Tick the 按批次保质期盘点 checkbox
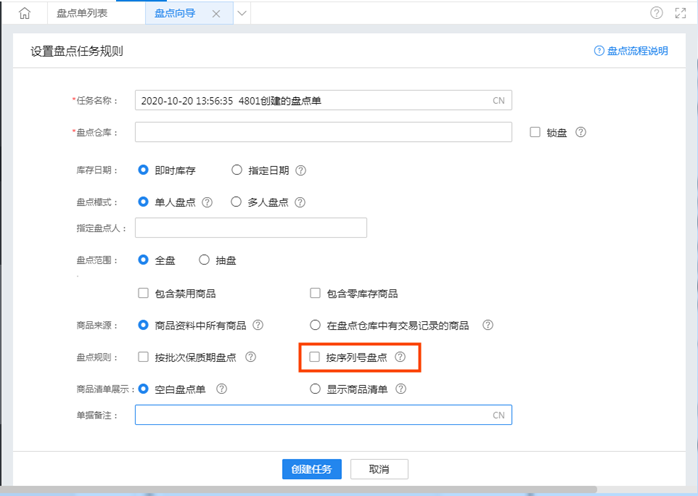Viewport: 698px width, 496px height. (143, 357)
